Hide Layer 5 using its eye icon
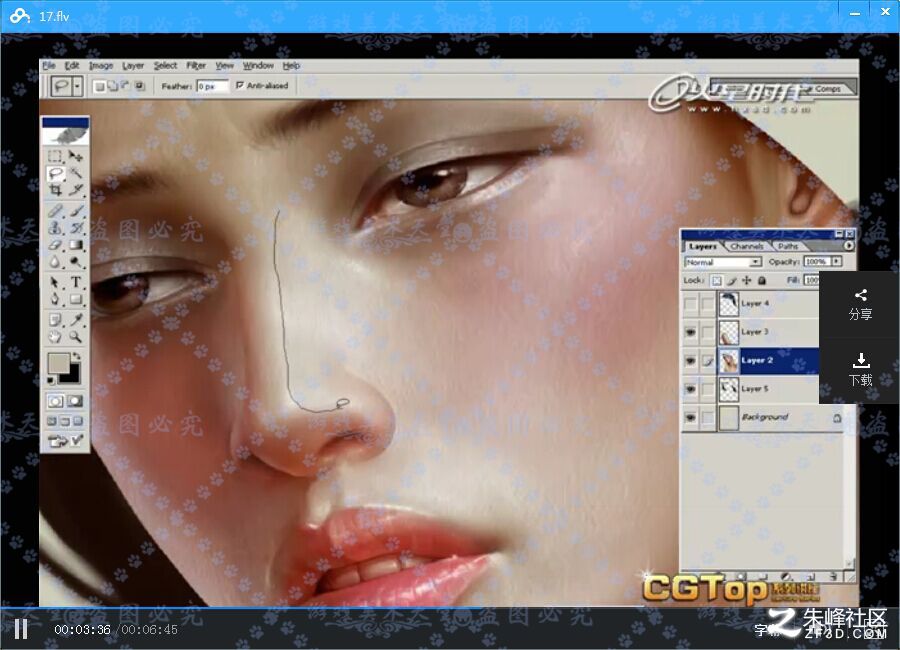 (690, 389)
